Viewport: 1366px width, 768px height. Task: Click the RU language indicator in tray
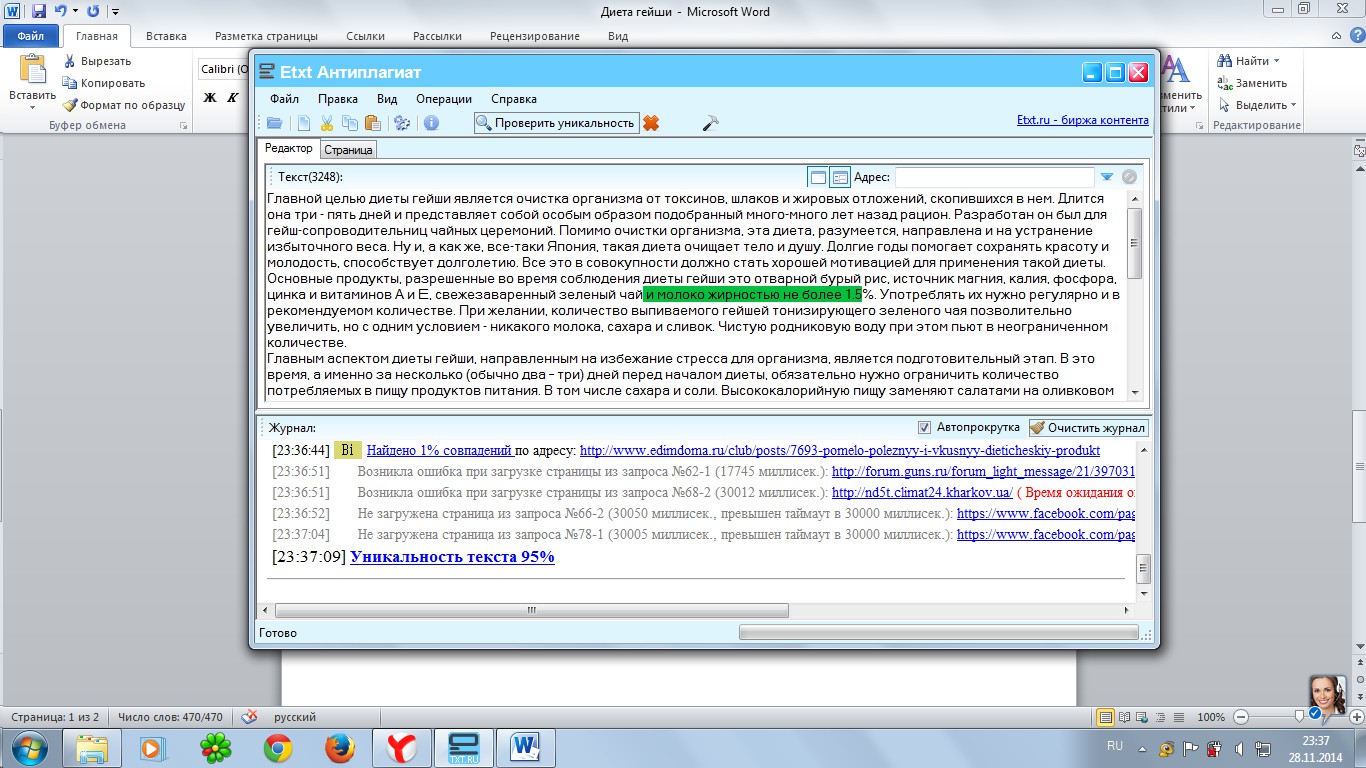tap(1115, 746)
